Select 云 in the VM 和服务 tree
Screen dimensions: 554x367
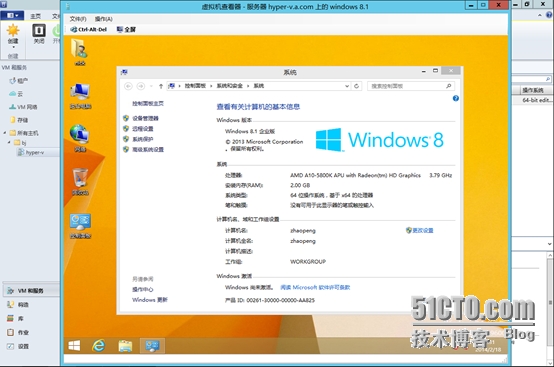[16, 94]
